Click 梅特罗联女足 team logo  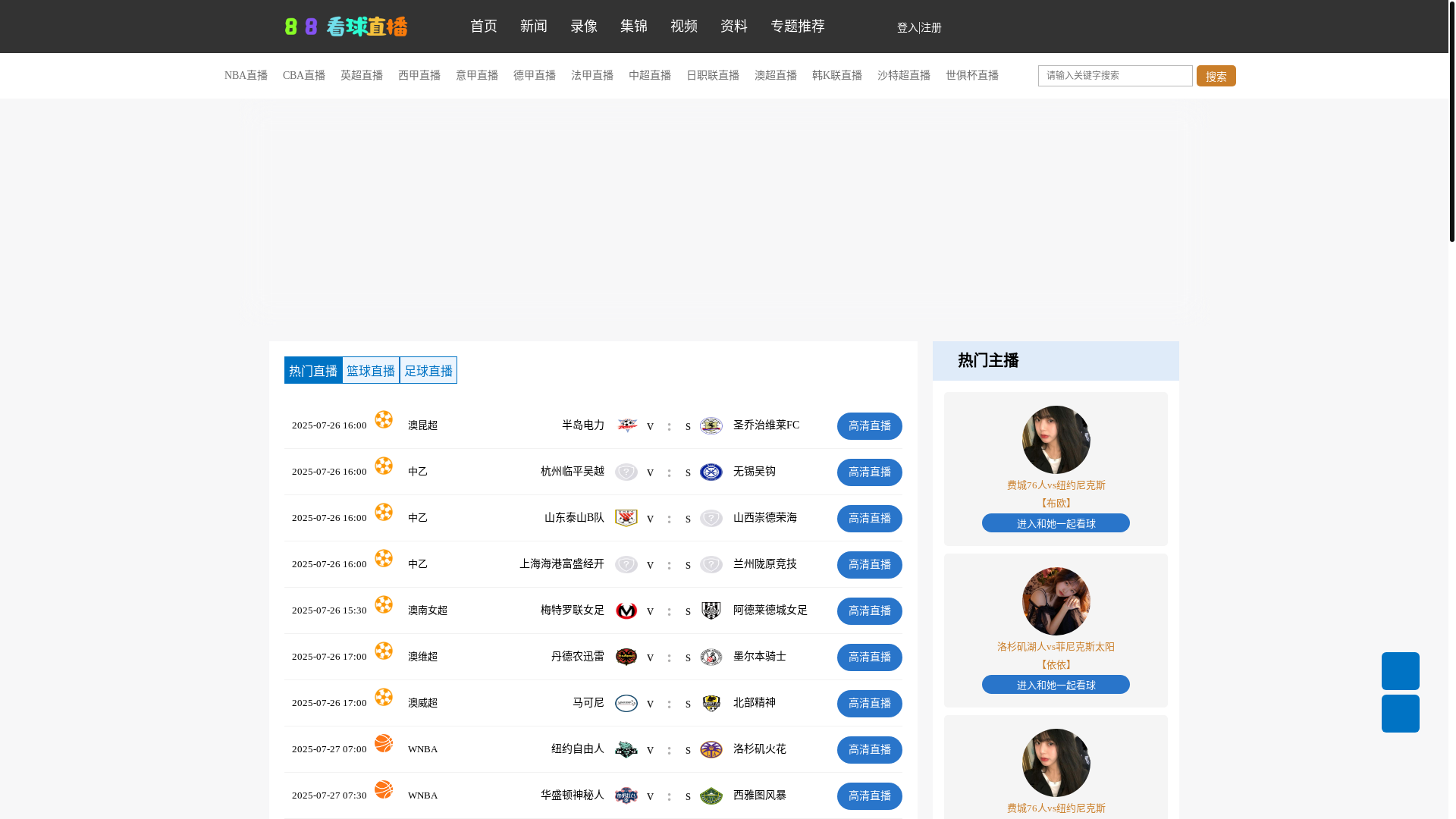click(626, 610)
